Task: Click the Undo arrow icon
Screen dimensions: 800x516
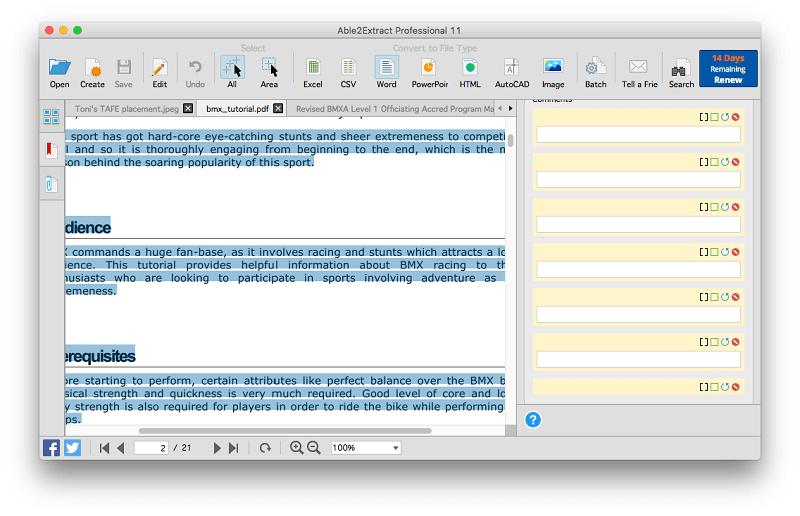Action: (195, 72)
